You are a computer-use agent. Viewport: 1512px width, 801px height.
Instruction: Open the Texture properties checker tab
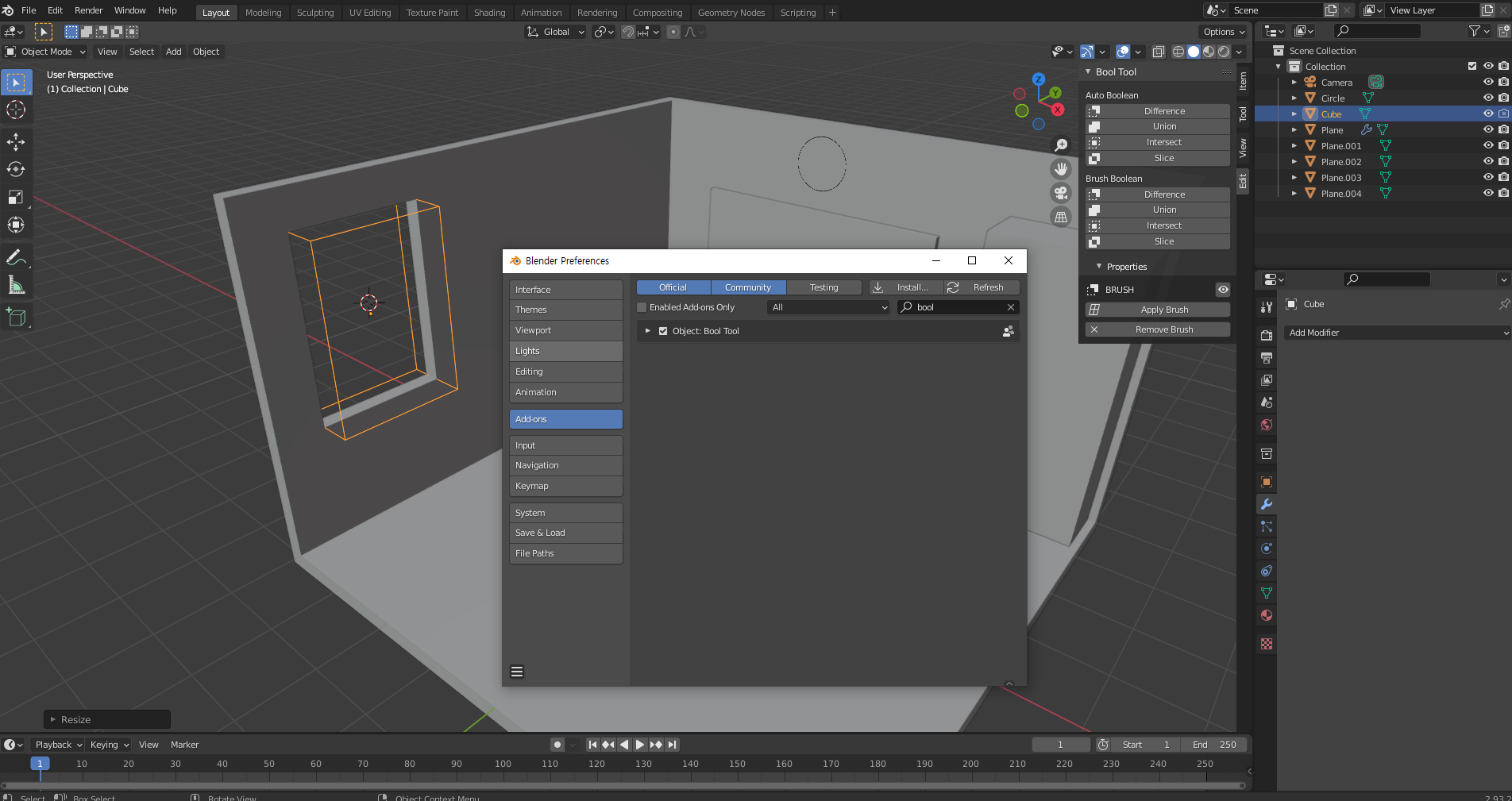tap(1267, 644)
